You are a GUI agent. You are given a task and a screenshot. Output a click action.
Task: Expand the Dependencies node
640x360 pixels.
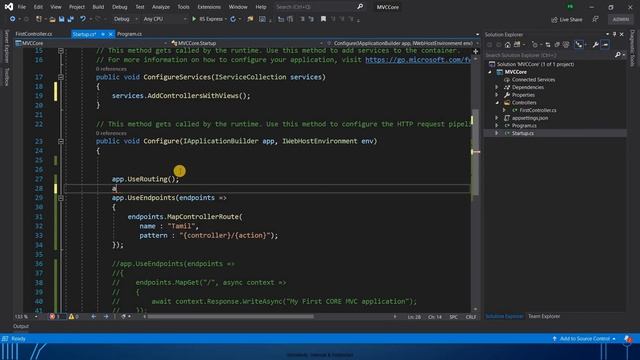pos(497,87)
